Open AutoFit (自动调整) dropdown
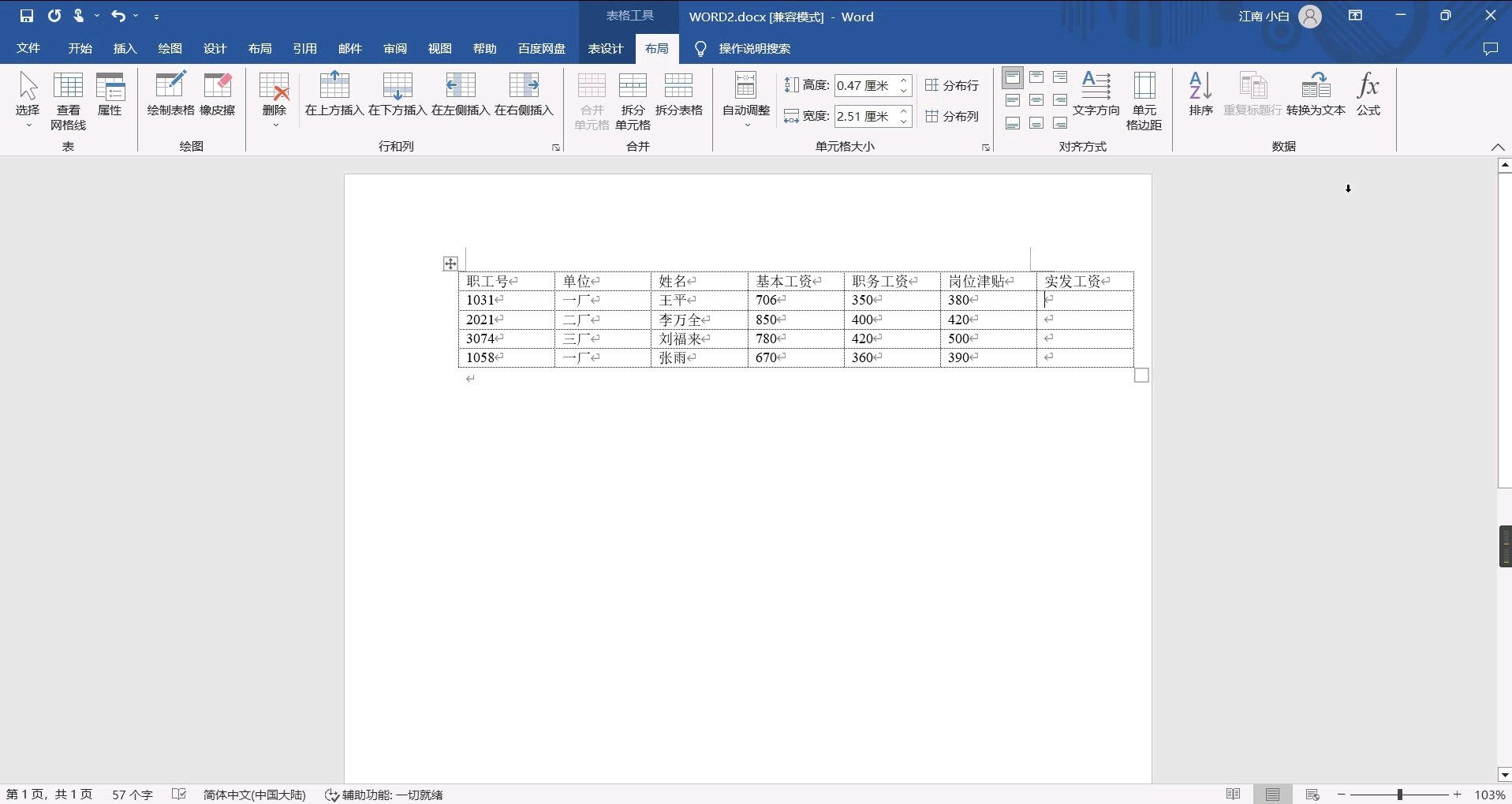The height and width of the screenshot is (804, 1512). [x=746, y=100]
